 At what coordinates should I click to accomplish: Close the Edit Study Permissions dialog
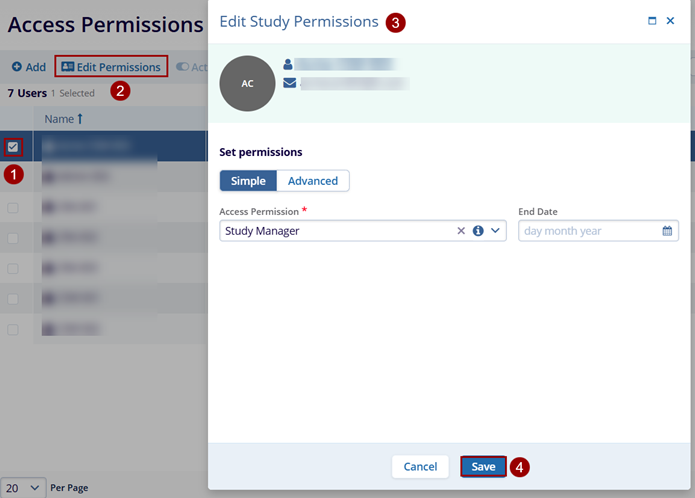point(670,21)
